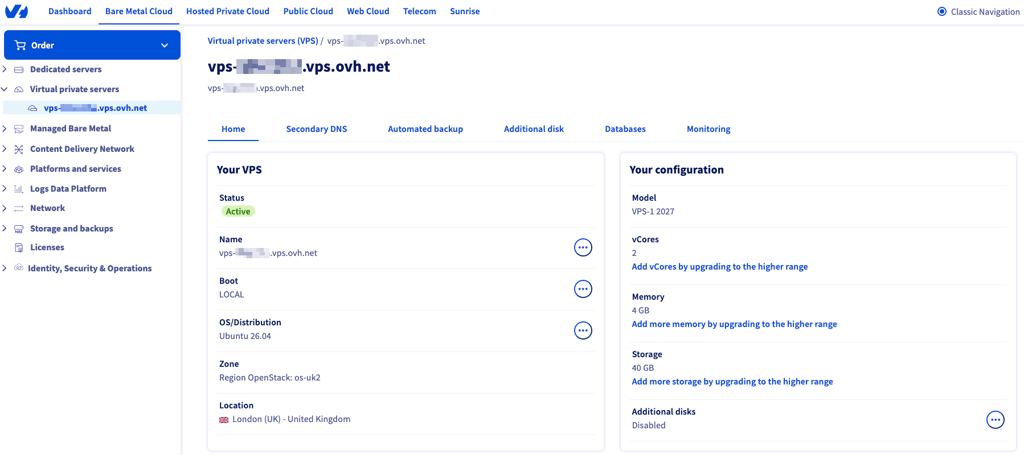Click Add vCores by upgrading link
The image size is (1024, 455).
tap(720, 267)
